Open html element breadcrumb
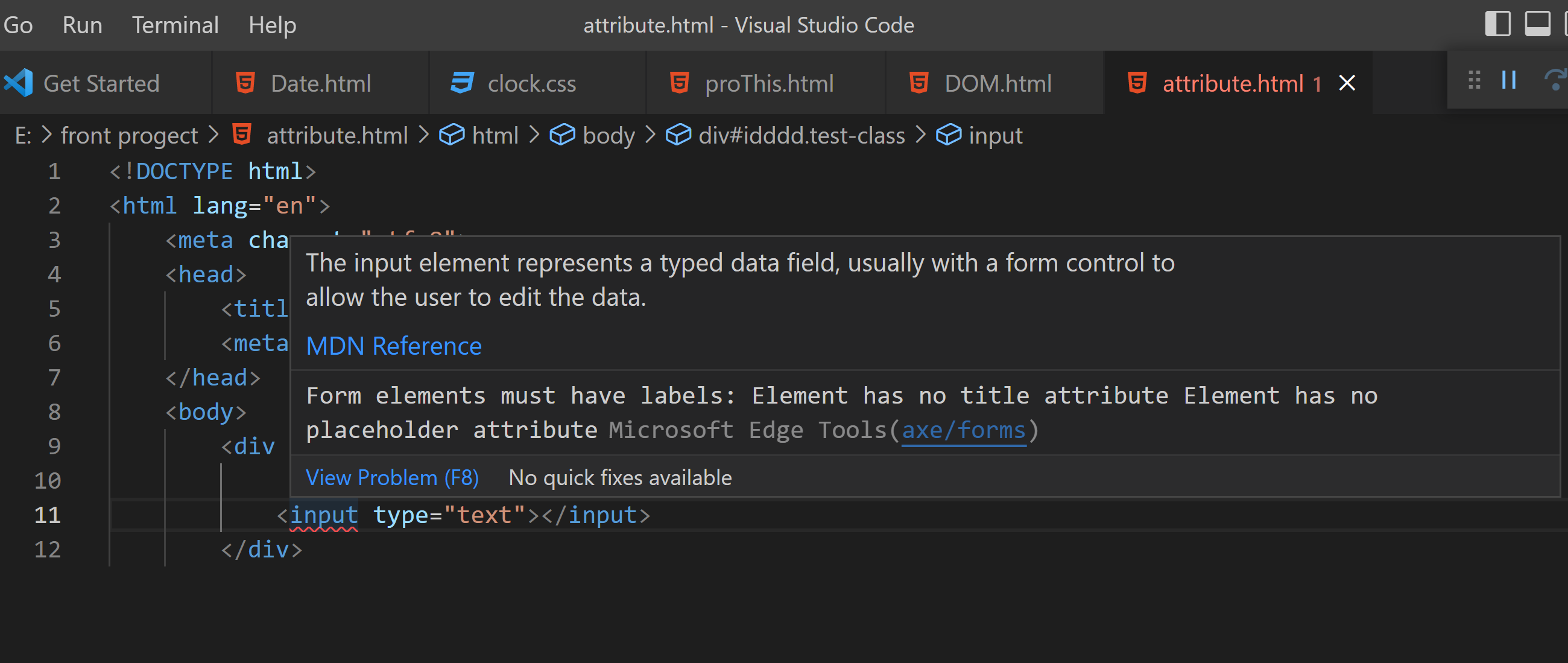Image resolution: width=1568 pixels, height=663 pixels. coord(495,135)
